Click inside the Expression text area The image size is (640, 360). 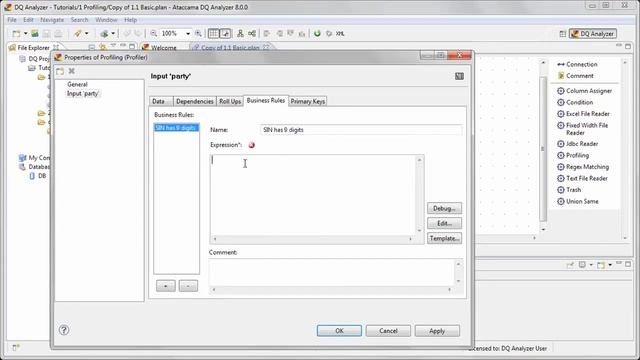pyautogui.click(x=313, y=195)
